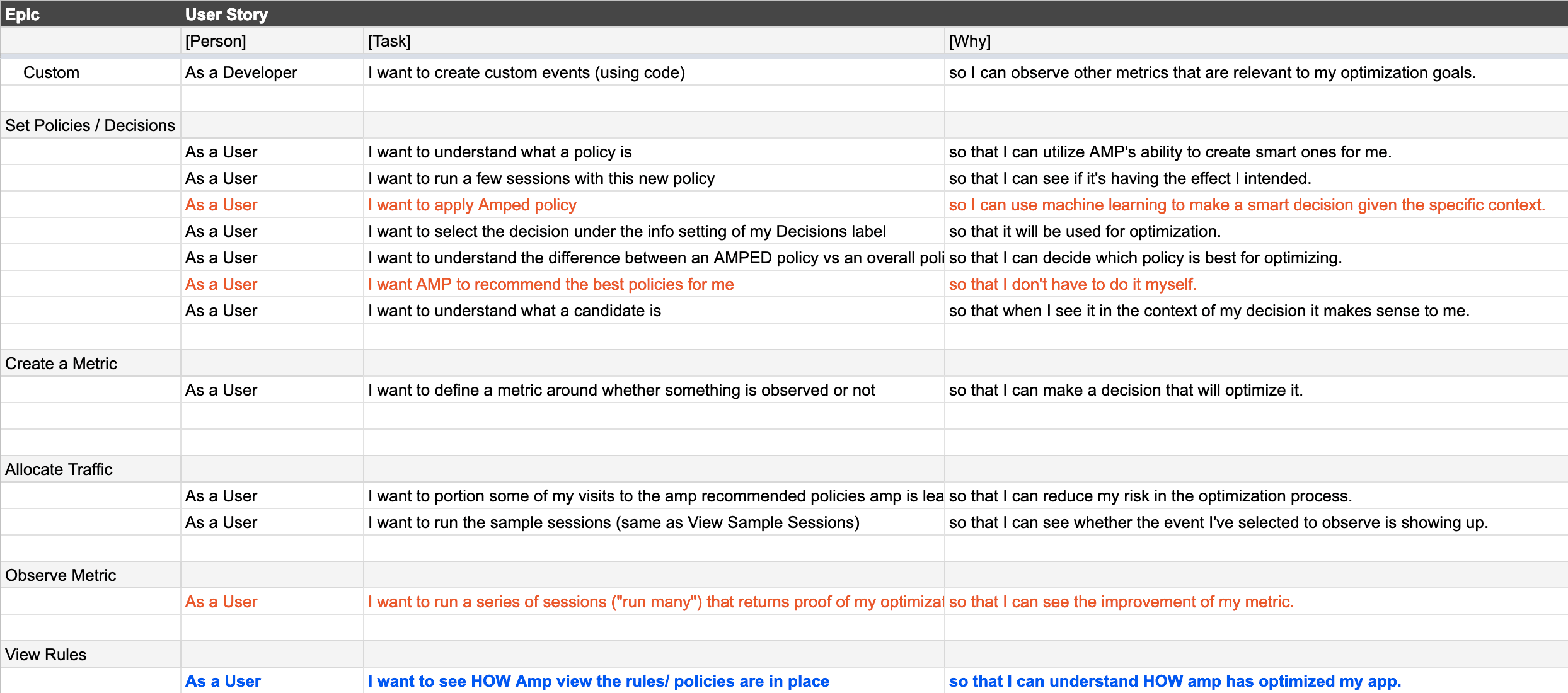Click the [Task] column subheader

pos(654,41)
